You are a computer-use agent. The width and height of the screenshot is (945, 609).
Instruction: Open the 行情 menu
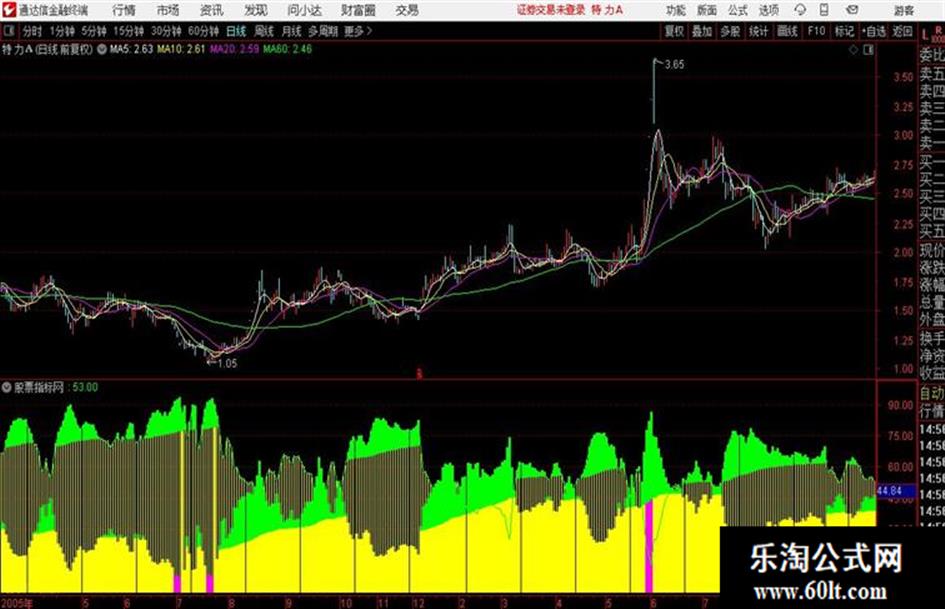(124, 10)
